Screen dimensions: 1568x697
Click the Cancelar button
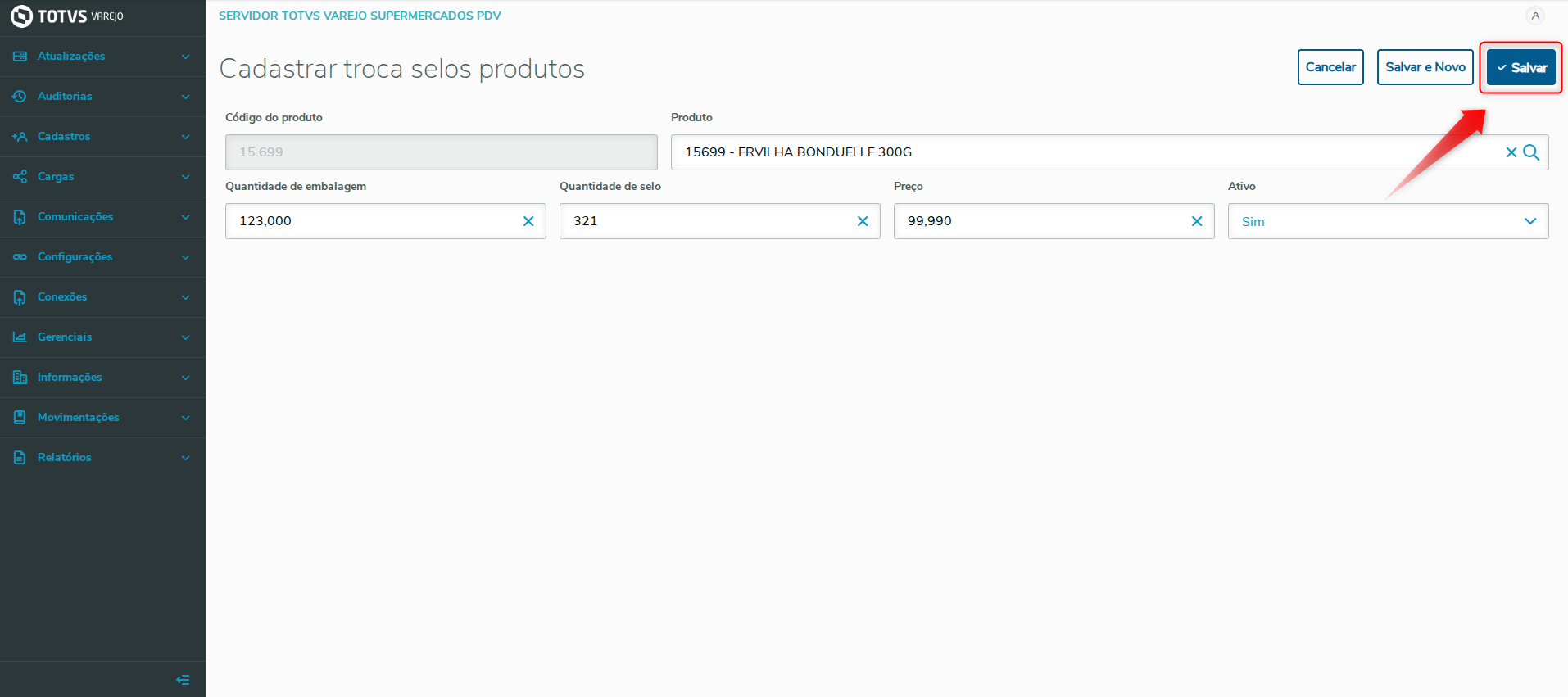(1330, 67)
